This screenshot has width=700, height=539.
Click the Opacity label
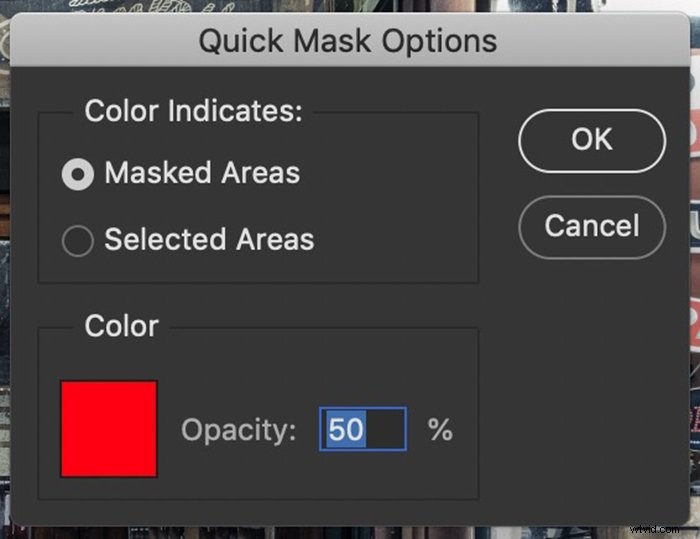click(238, 430)
